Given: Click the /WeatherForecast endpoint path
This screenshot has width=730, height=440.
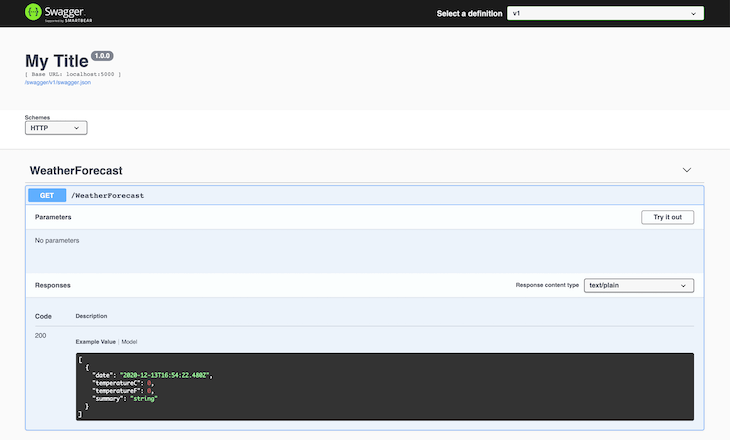Looking at the screenshot, I should [108, 196].
